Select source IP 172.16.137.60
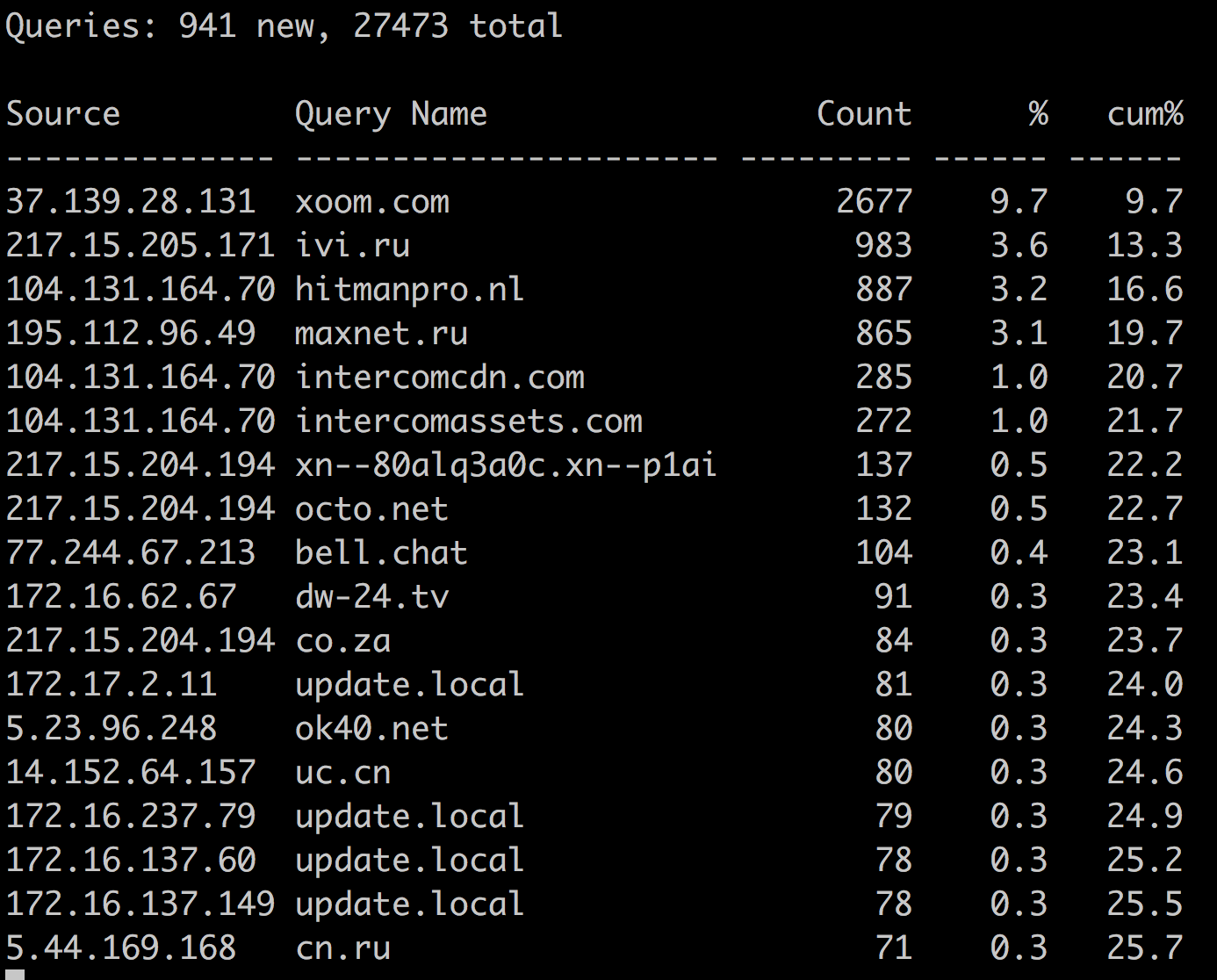This screenshot has height=980, width=1217. coord(131,861)
